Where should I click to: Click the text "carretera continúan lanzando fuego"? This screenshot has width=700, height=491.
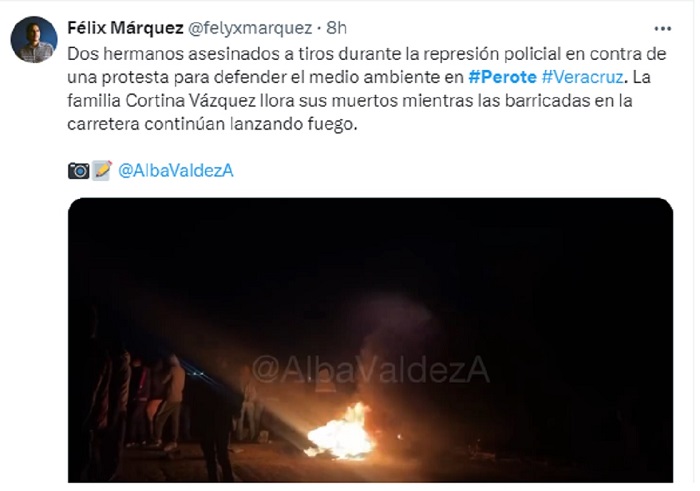pos(212,124)
